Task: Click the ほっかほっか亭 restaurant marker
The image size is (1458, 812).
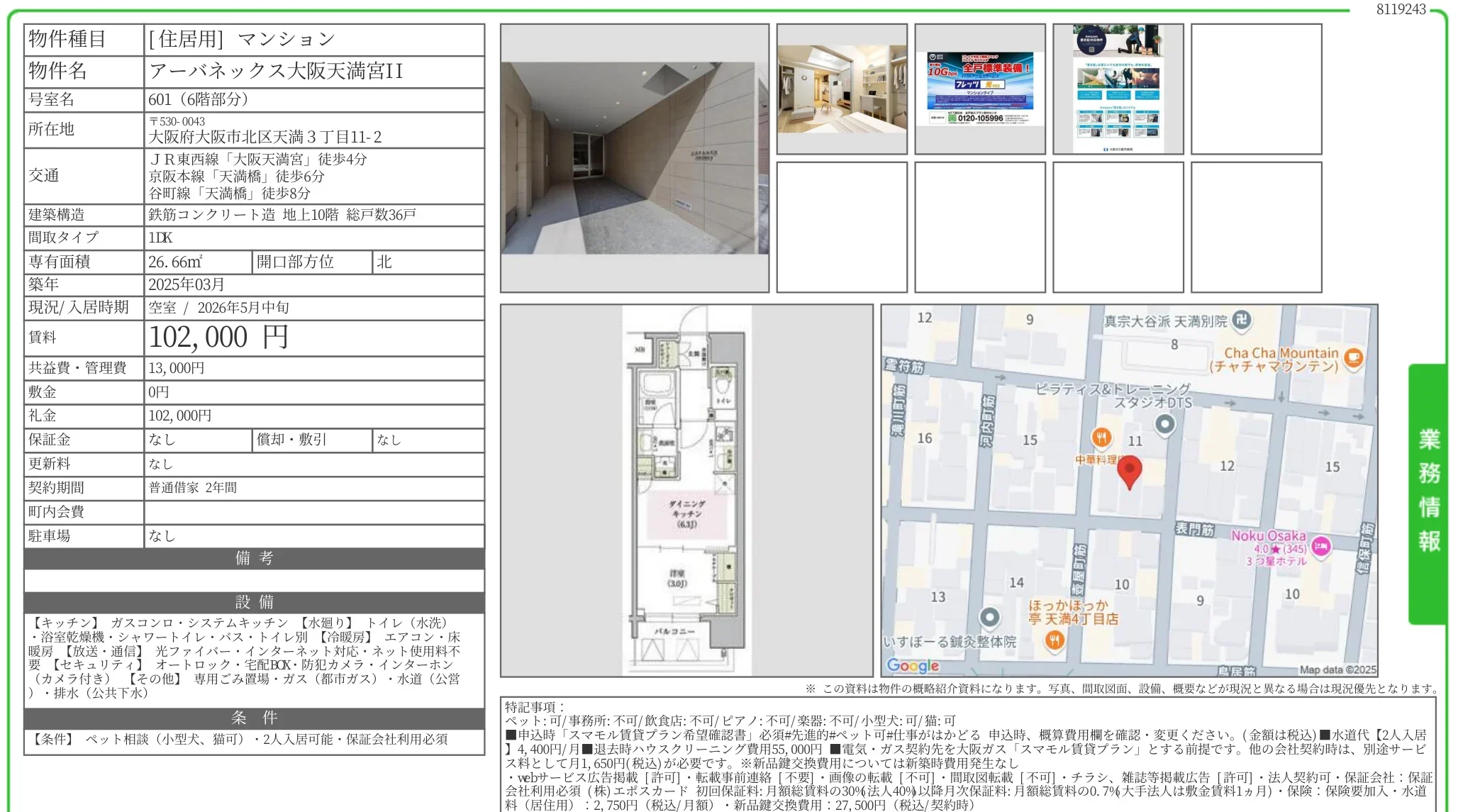Action: (x=1054, y=640)
